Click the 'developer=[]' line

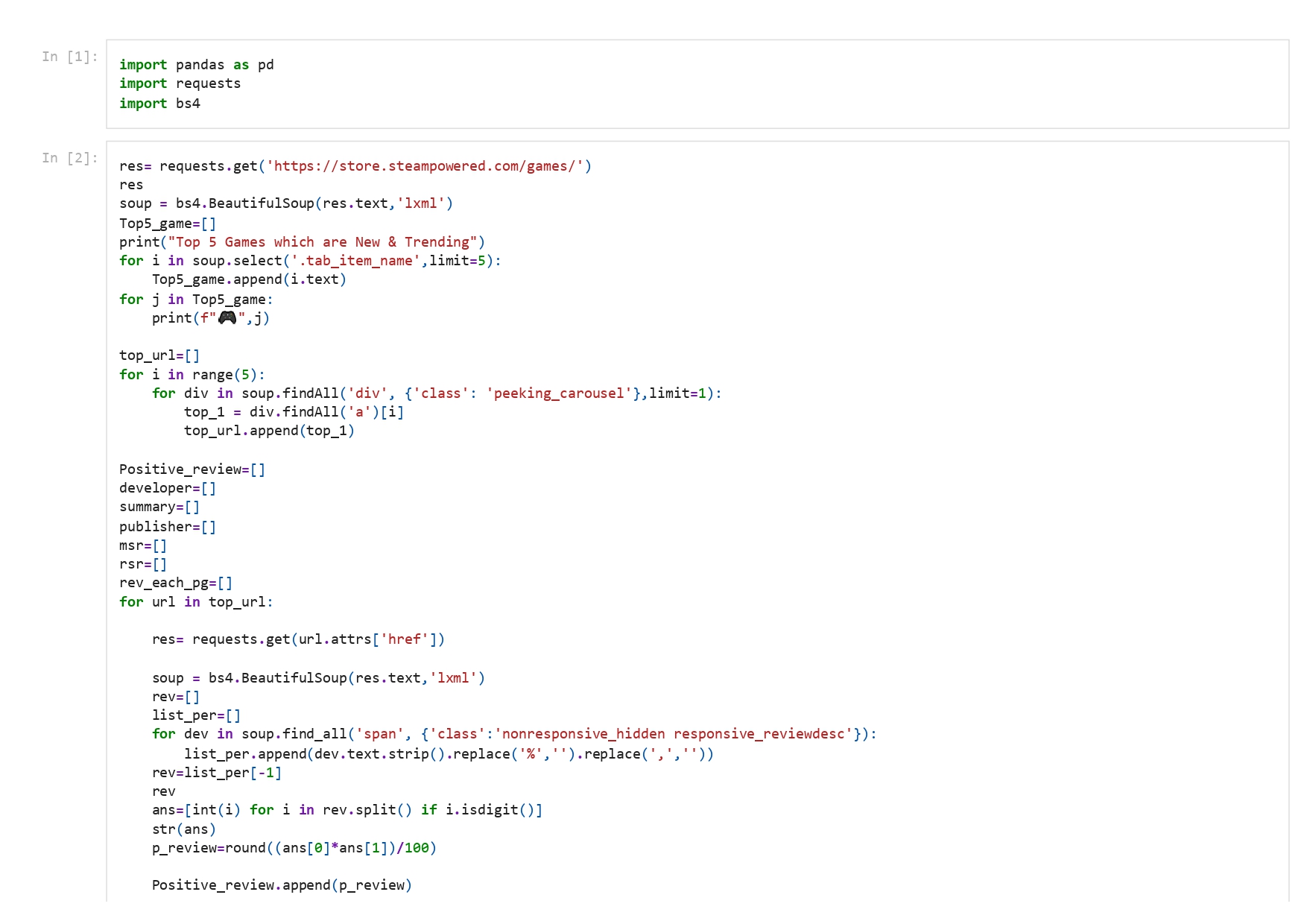click(x=168, y=488)
